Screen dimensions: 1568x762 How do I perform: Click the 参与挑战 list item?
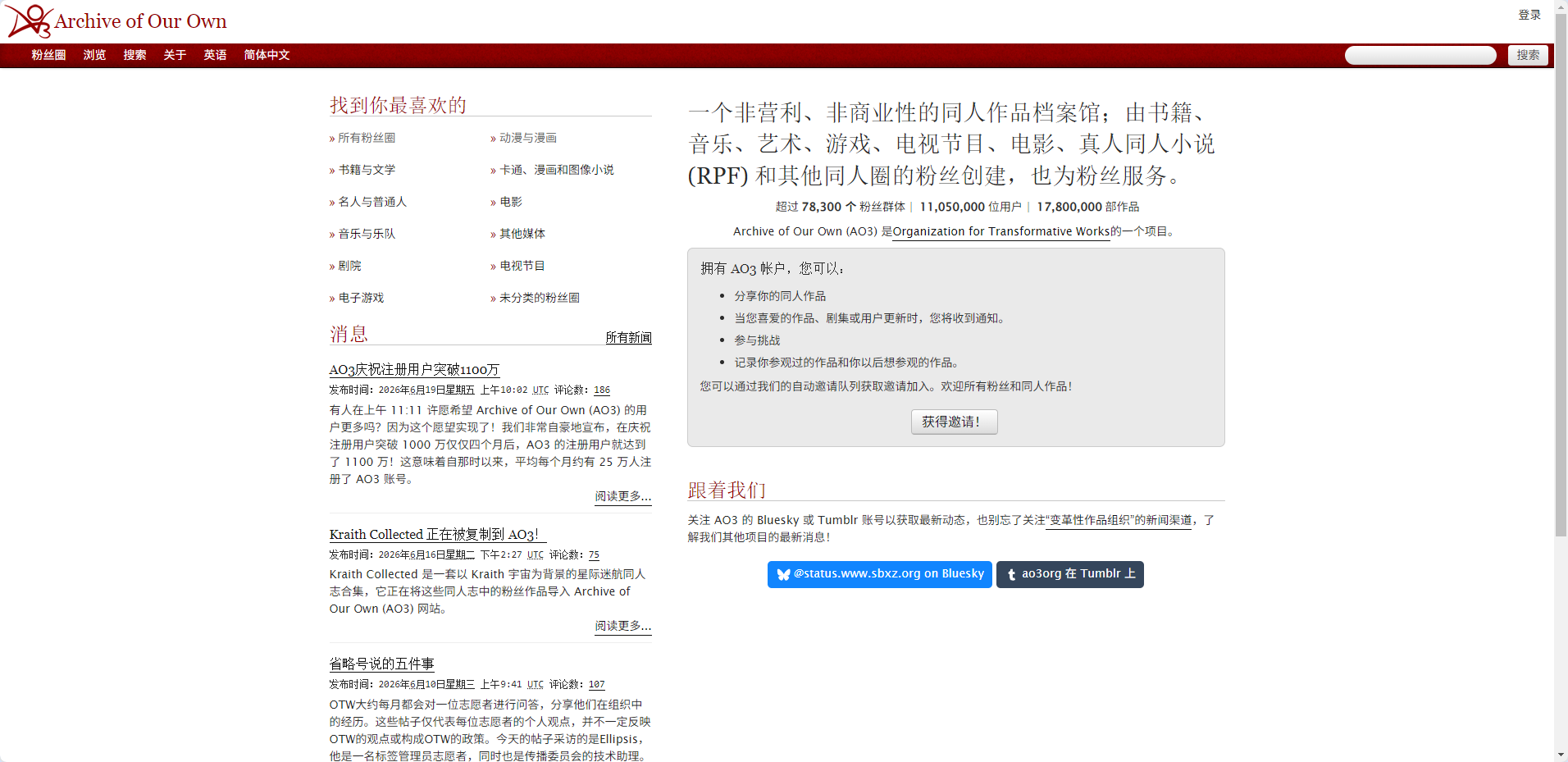(x=756, y=340)
